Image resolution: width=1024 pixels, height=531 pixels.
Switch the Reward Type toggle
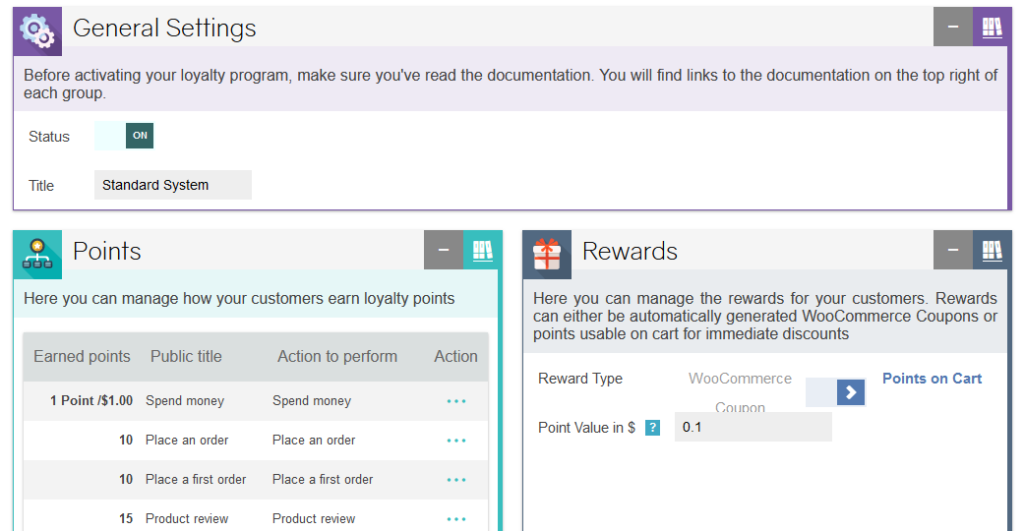(x=835, y=392)
